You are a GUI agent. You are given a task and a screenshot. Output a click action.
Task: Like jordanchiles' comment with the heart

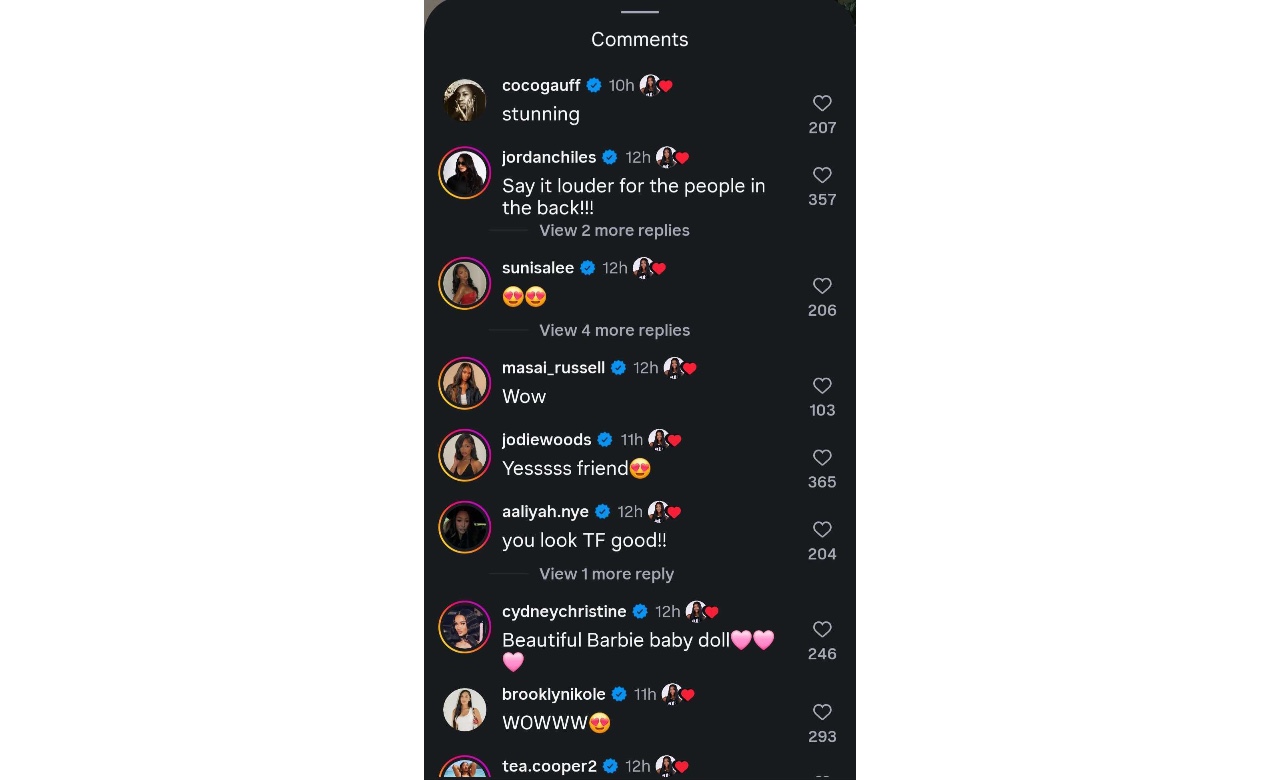point(822,175)
